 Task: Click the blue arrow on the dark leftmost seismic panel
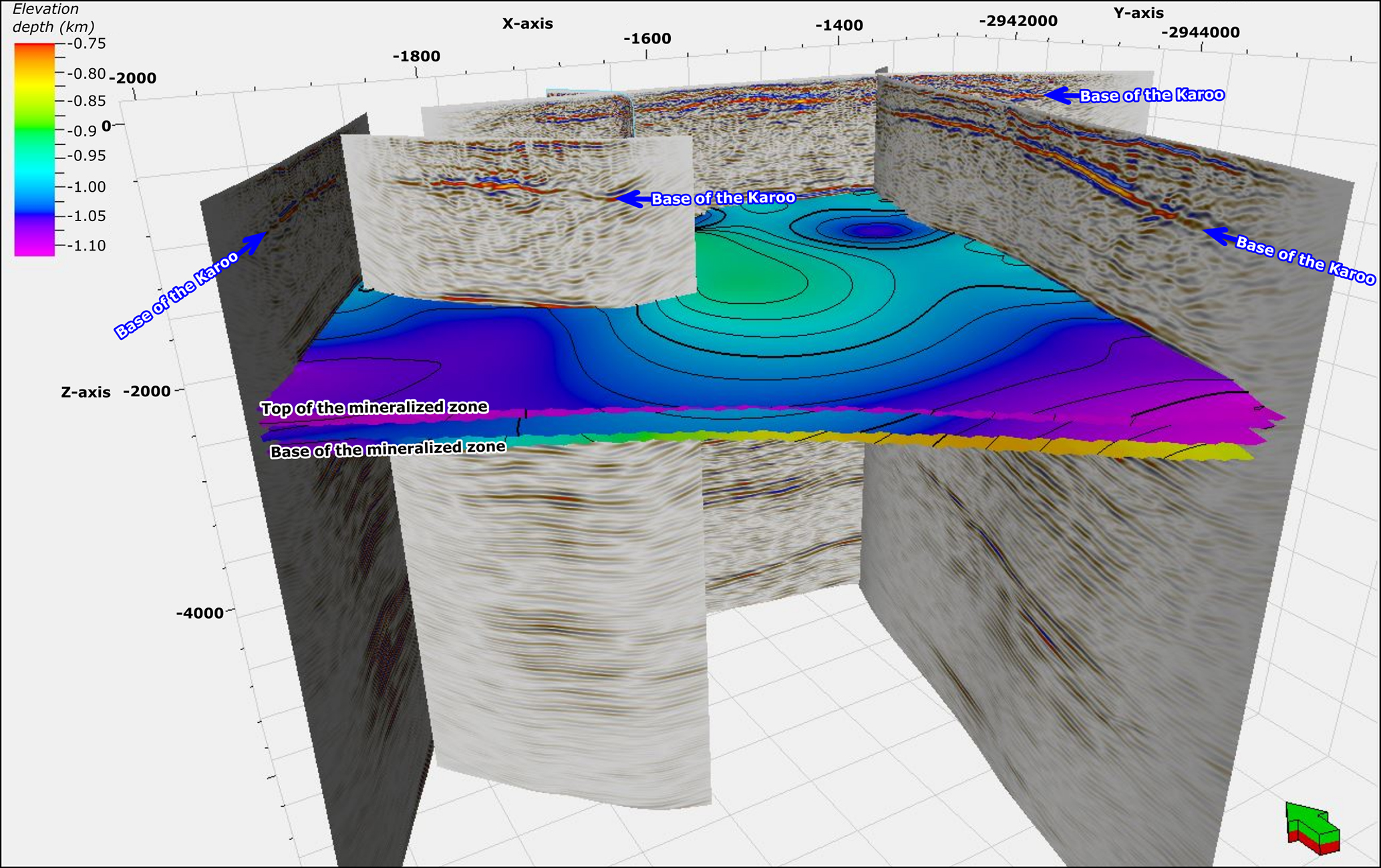coord(253,244)
